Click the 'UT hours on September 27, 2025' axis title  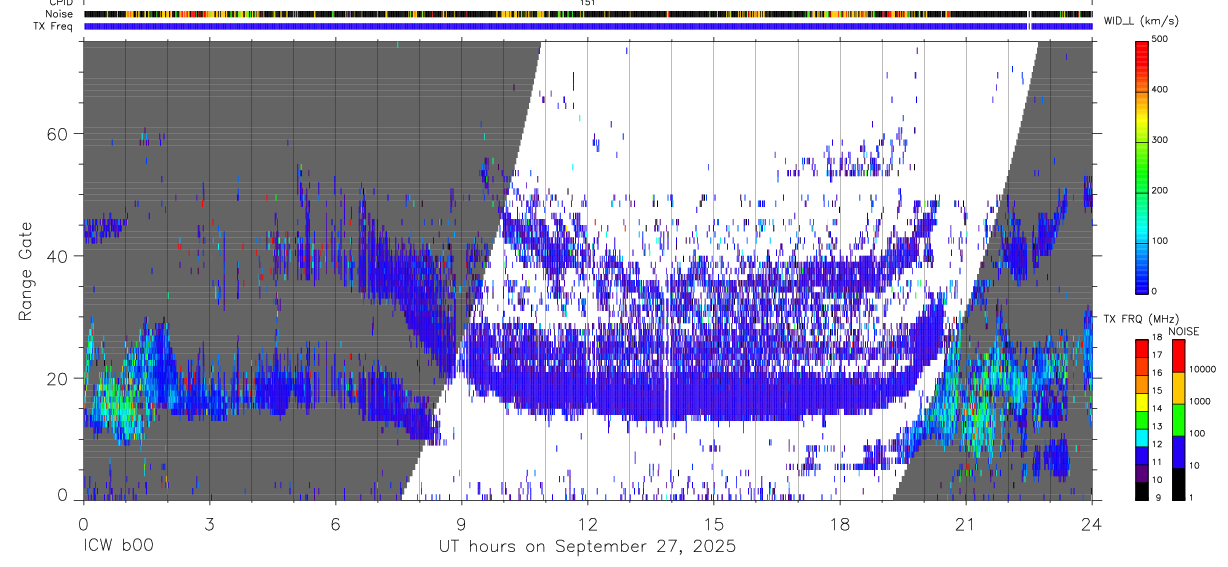click(587, 547)
